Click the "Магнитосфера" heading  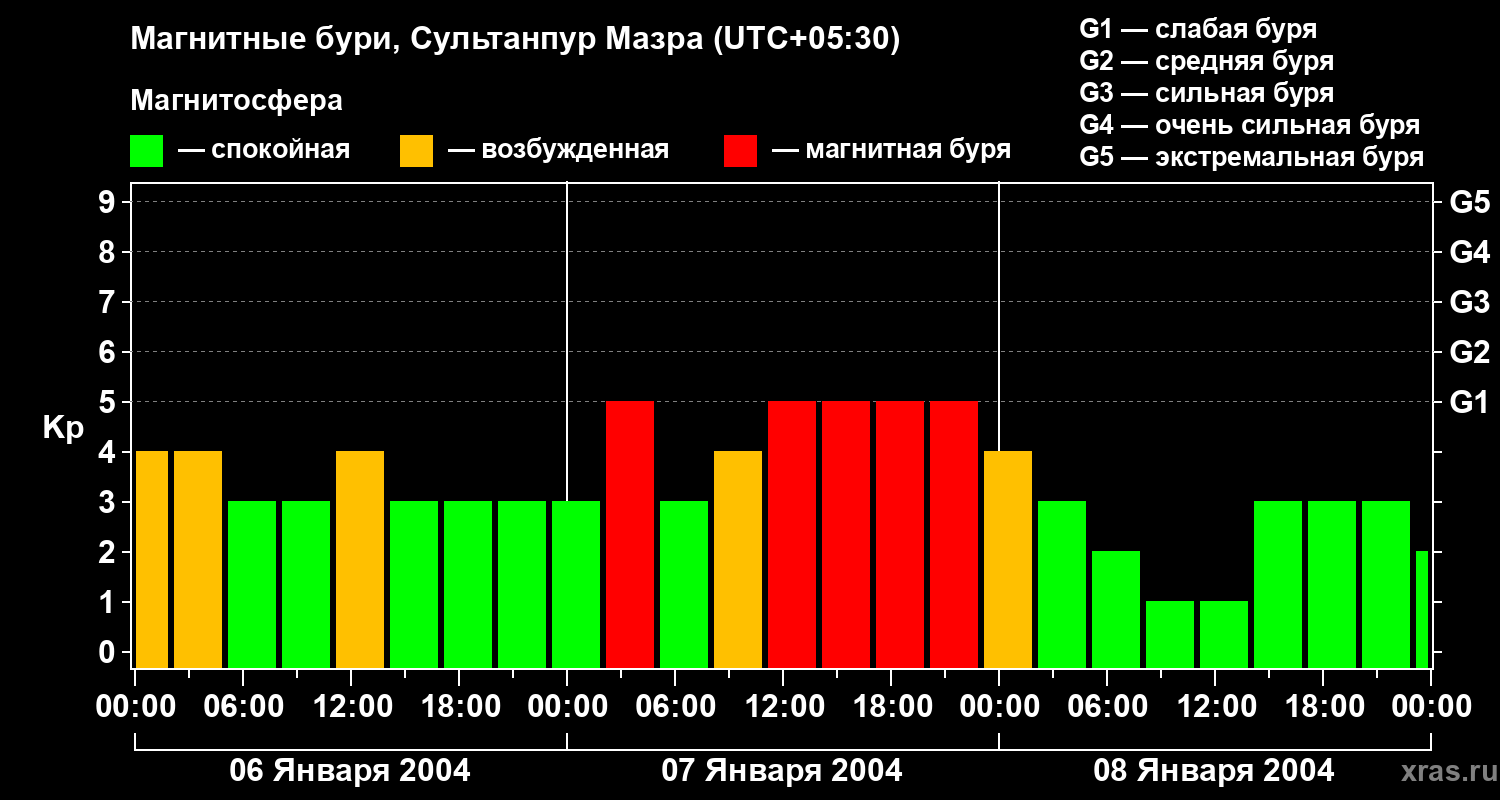pyautogui.click(x=236, y=101)
